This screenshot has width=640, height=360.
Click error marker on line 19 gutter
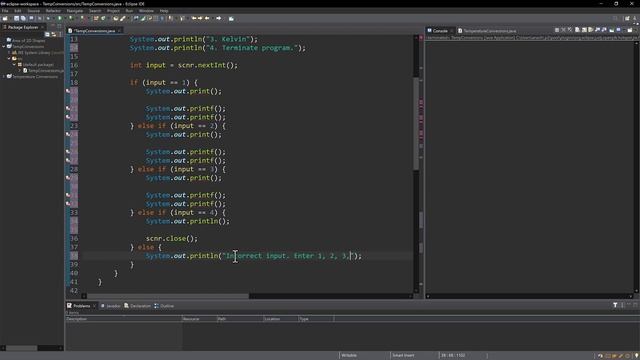point(68,91)
